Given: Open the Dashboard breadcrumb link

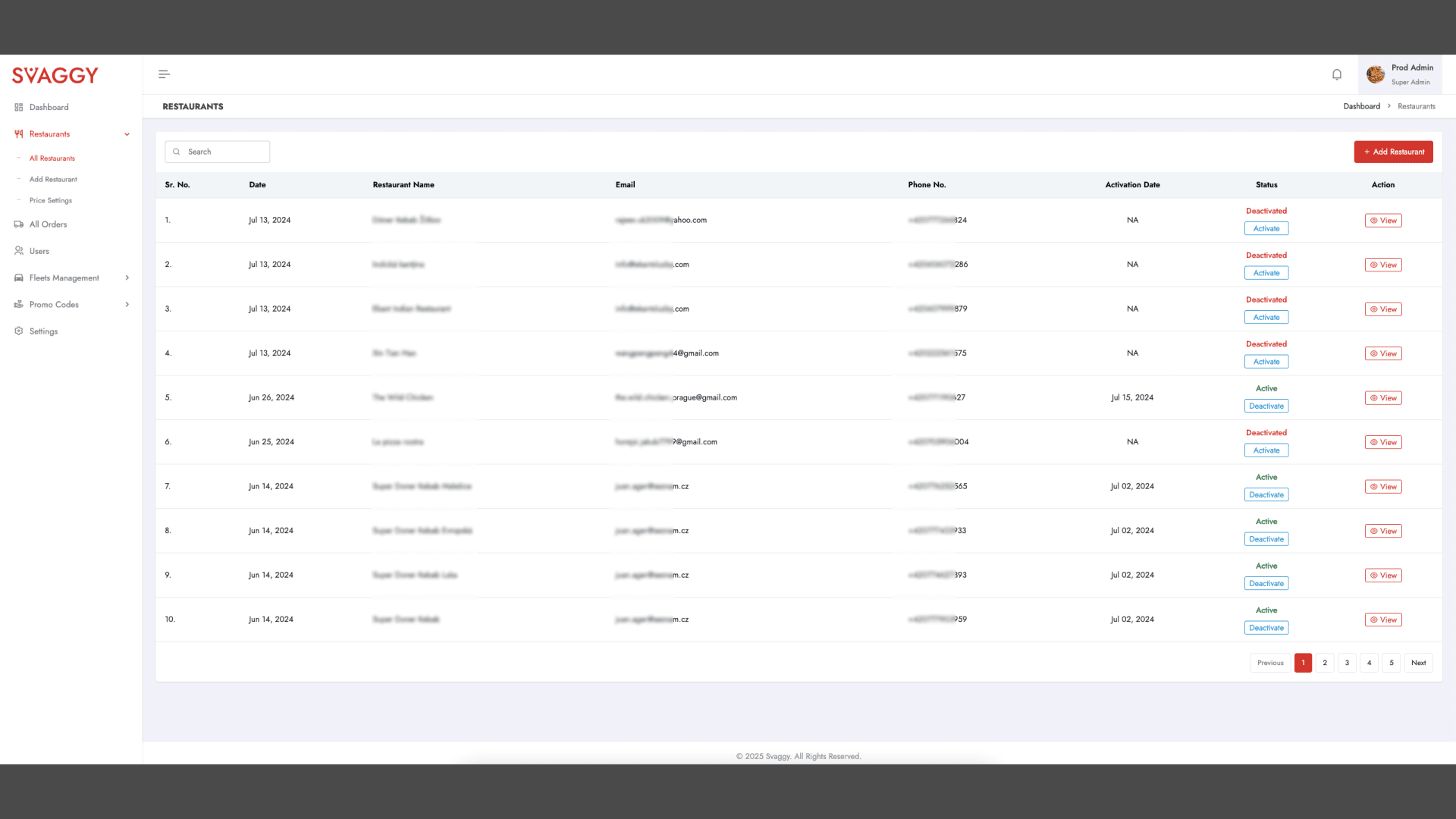Looking at the screenshot, I should point(1362,105).
